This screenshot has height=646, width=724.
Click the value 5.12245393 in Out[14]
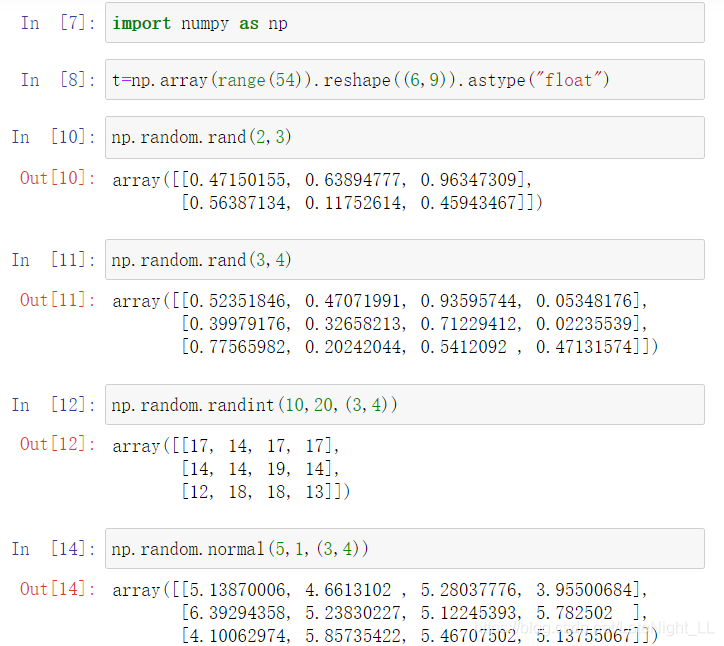(x=468, y=613)
